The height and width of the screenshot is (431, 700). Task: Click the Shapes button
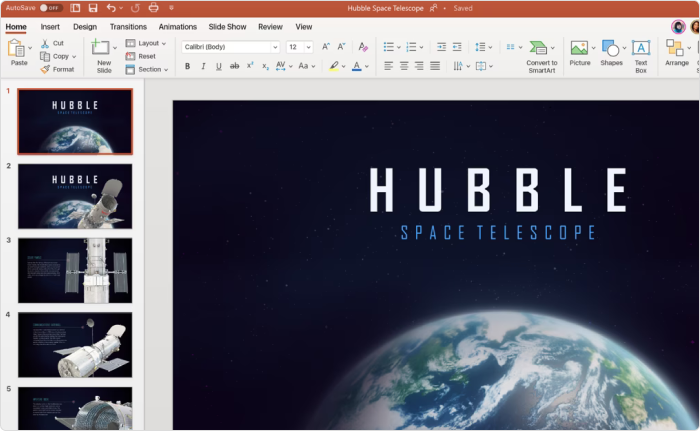pyautogui.click(x=611, y=53)
